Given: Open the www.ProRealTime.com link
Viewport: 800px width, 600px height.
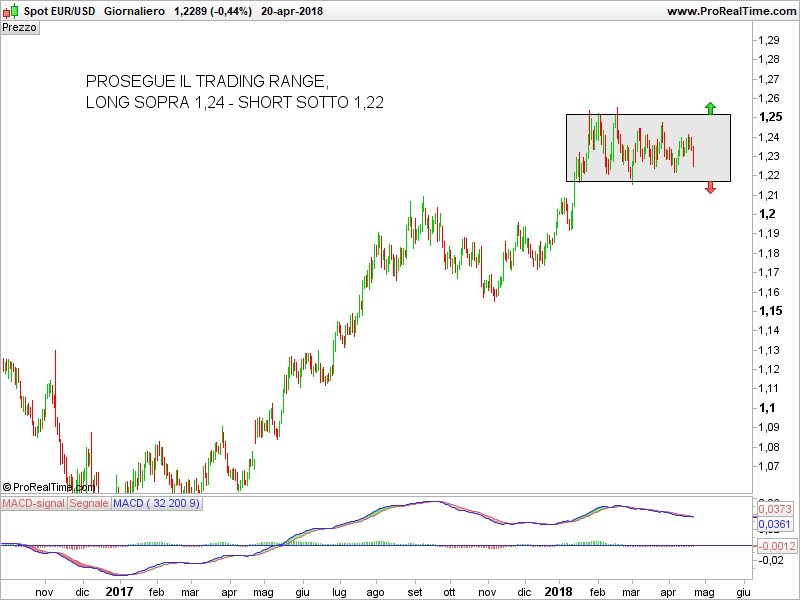Looking at the screenshot, I should click(x=729, y=11).
